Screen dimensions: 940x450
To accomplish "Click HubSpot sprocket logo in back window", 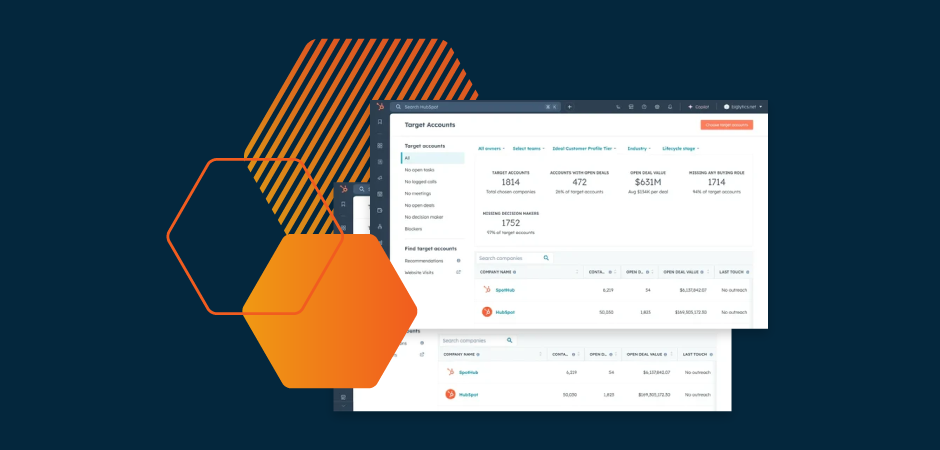I will point(344,189).
